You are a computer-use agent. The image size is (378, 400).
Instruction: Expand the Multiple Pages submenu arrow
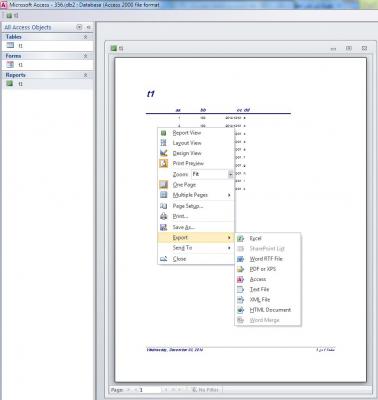[229, 195]
